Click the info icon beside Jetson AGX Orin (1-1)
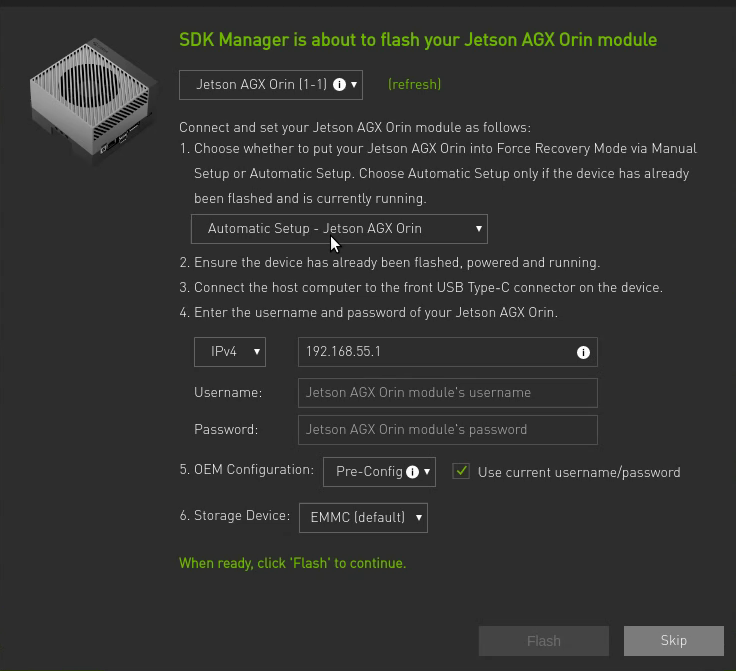736x671 pixels. pyautogui.click(x=339, y=84)
